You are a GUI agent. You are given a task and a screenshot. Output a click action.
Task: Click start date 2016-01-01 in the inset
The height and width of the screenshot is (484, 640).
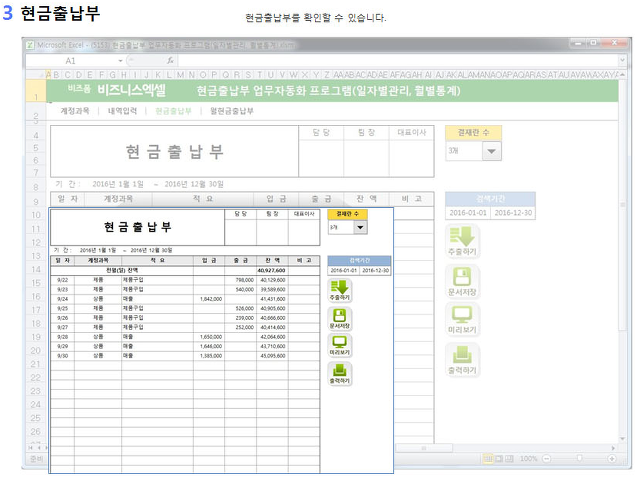pos(343,270)
